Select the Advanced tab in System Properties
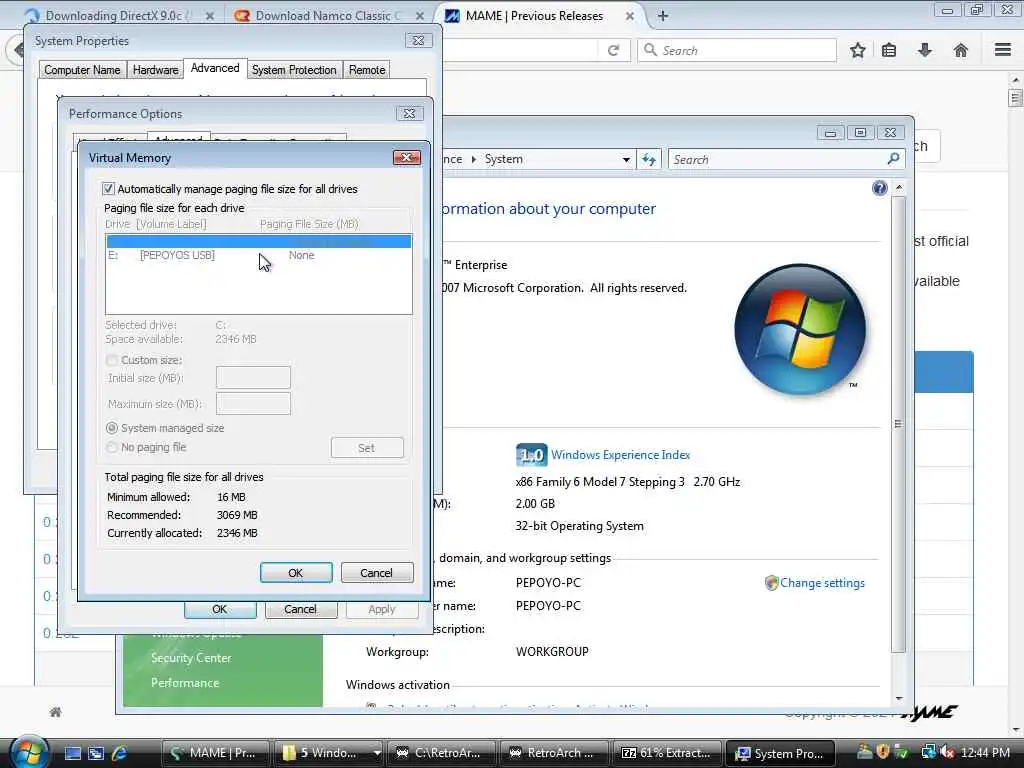Screen dimensions: 1024x768 coord(215,68)
